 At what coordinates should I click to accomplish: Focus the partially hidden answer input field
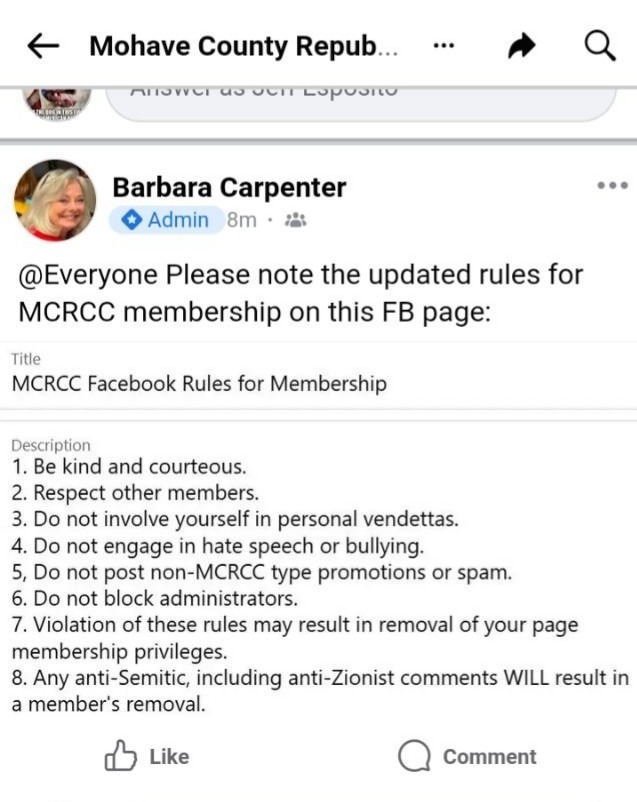tap(360, 100)
